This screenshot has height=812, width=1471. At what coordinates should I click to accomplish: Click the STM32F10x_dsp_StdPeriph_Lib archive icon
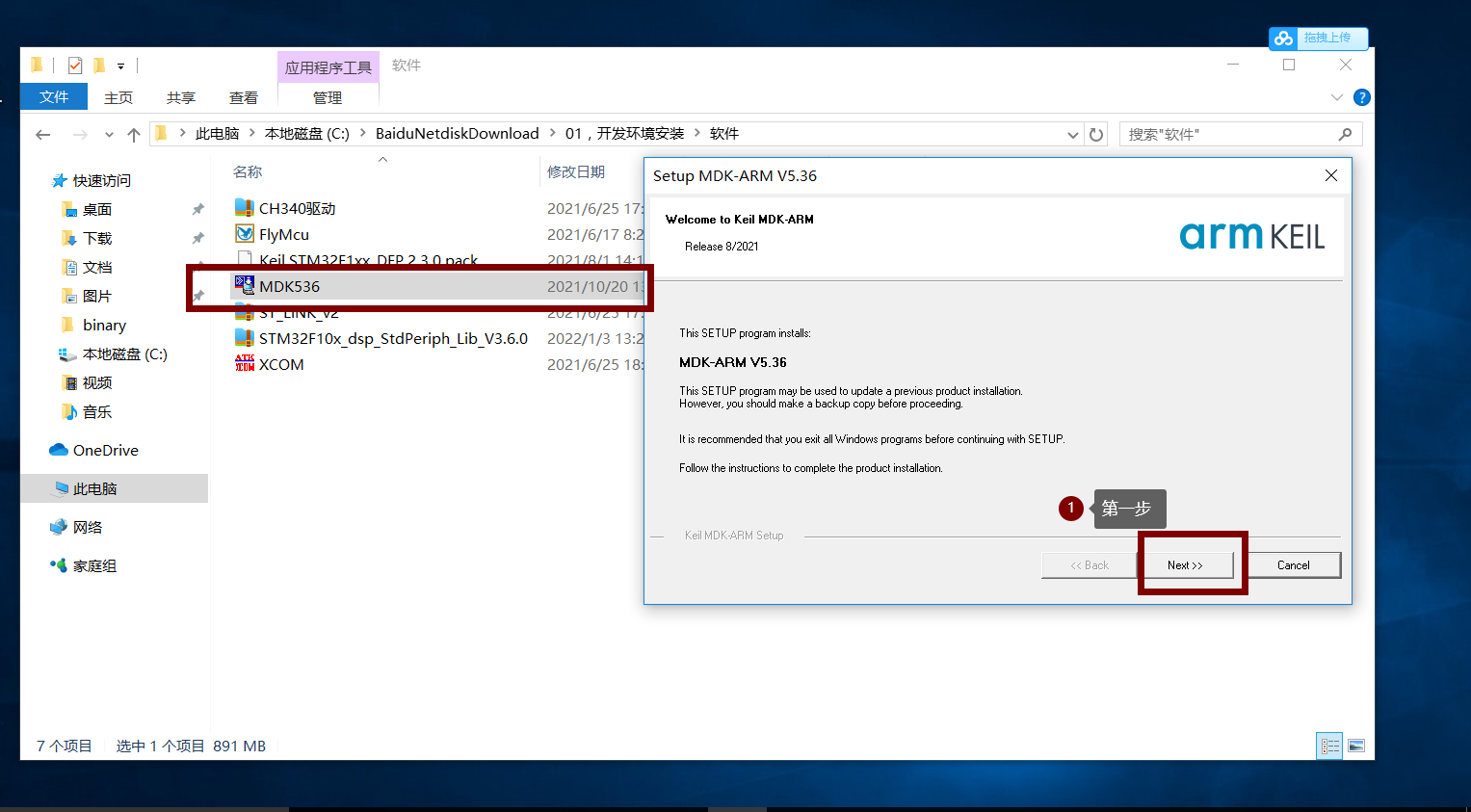point(245,337)
